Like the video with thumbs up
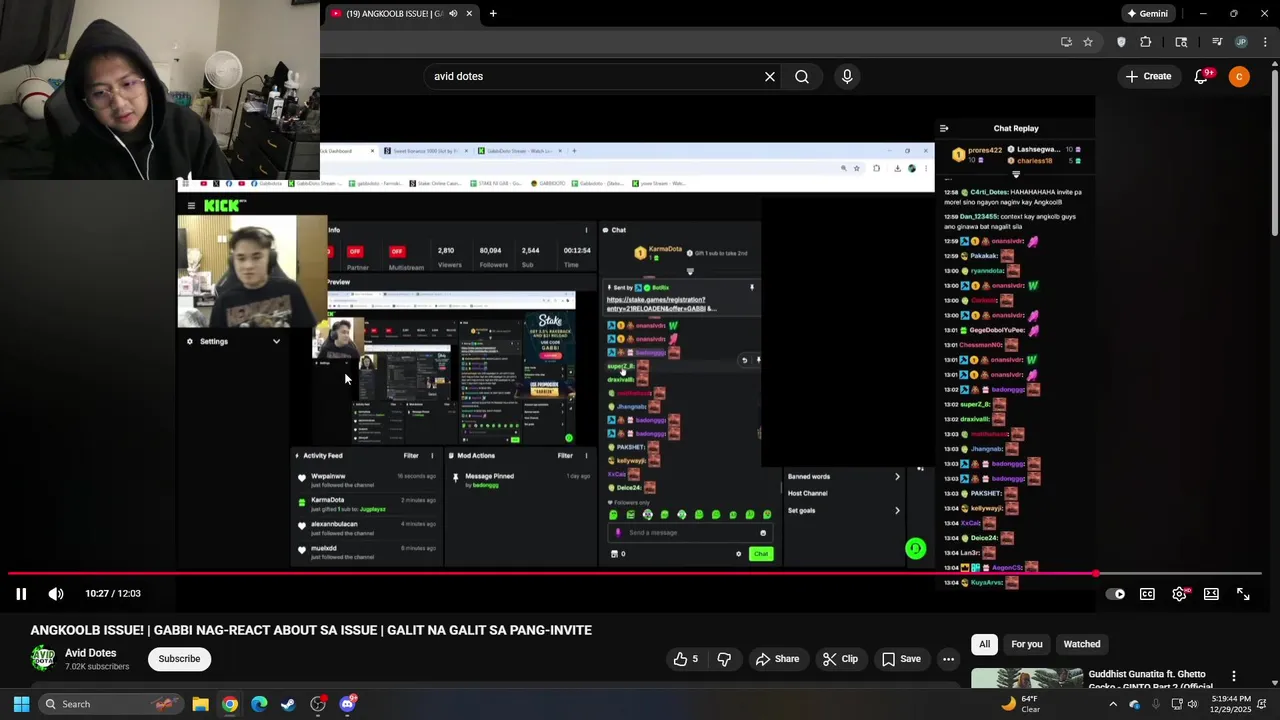This screenshot has width=1280, height=720. pos(686,659)
